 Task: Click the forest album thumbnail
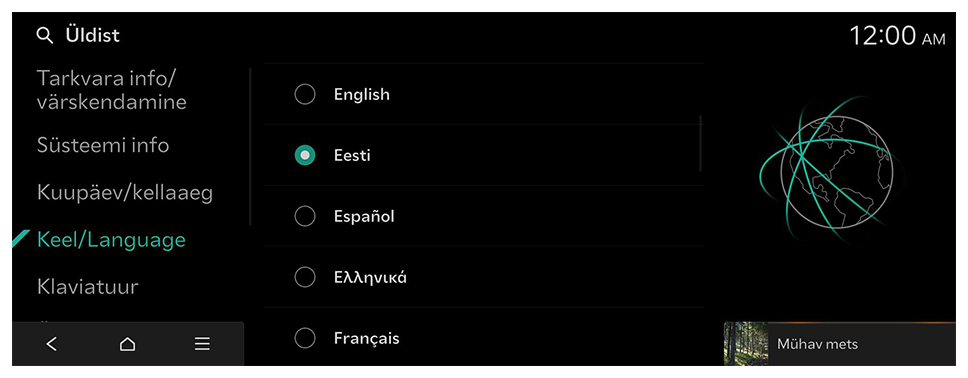coord(746,344)
